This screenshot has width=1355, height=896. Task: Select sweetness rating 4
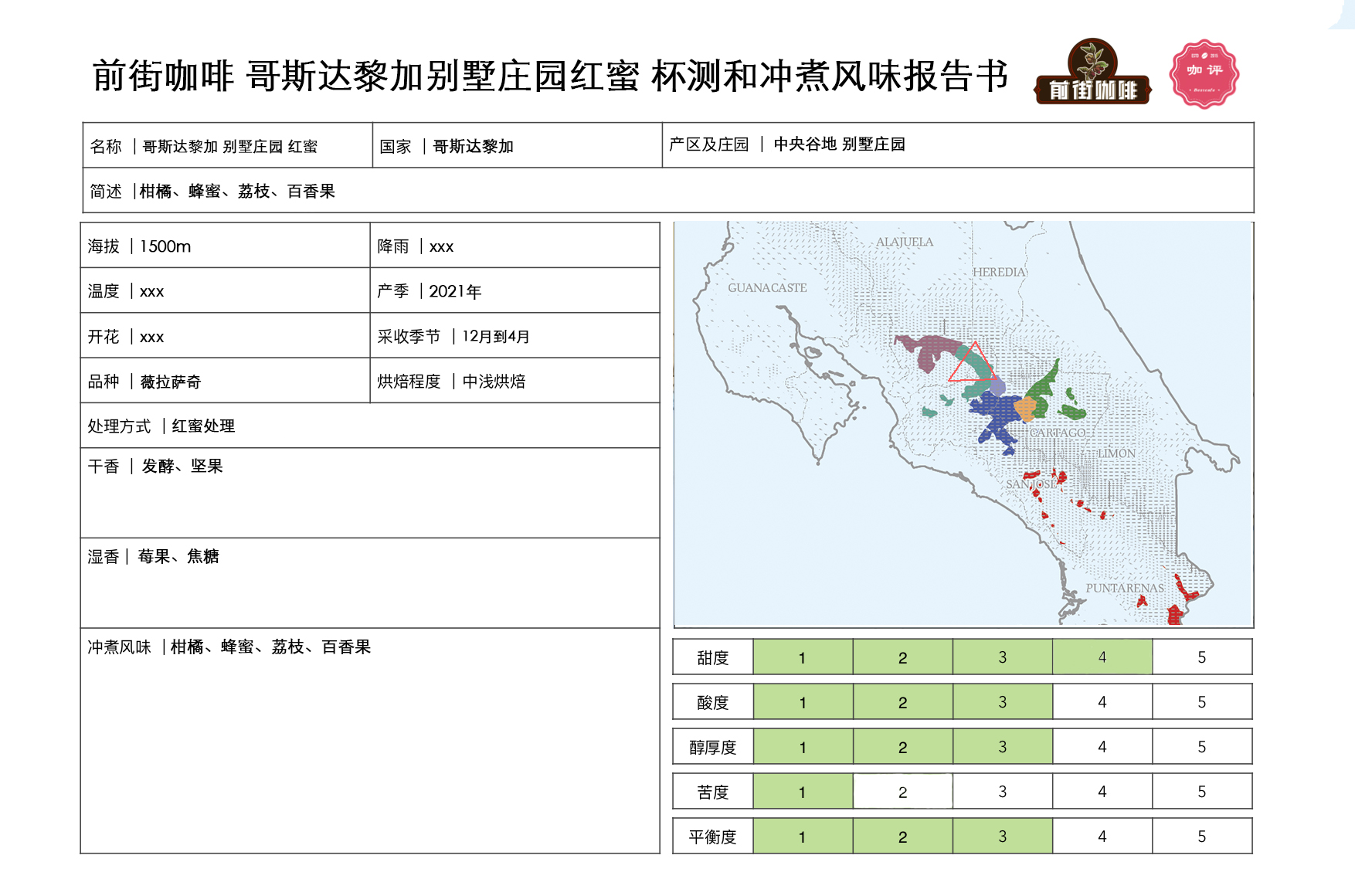point(1102,657)
